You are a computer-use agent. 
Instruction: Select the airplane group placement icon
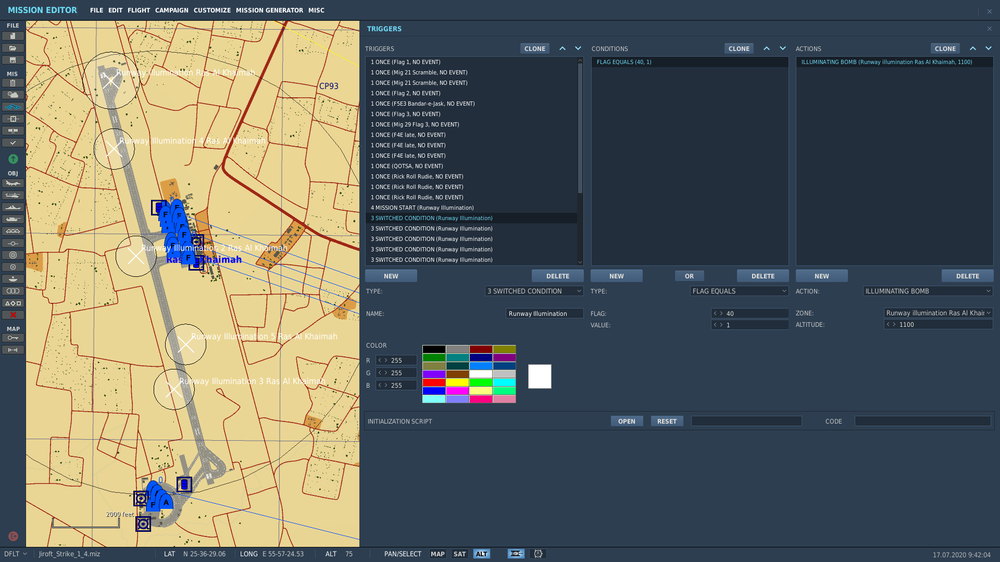13,184
